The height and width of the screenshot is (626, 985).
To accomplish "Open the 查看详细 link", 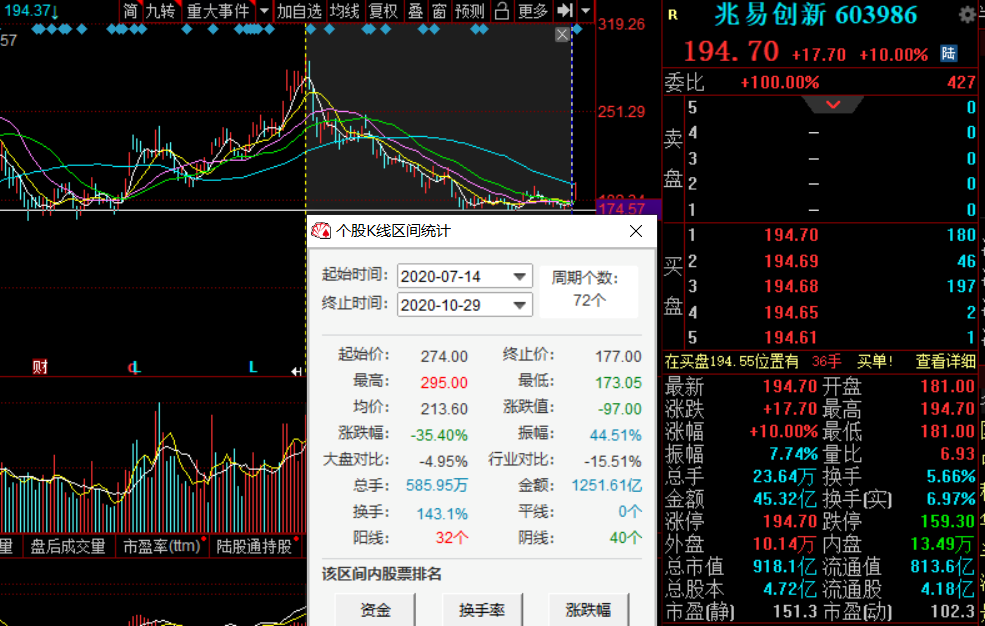I will pyautogui.click(x=945, y=361).
